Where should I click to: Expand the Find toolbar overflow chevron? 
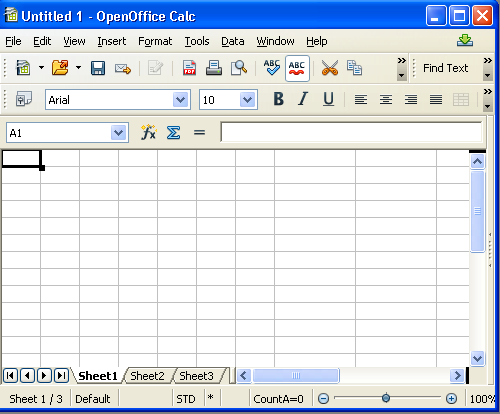(488, 68)
